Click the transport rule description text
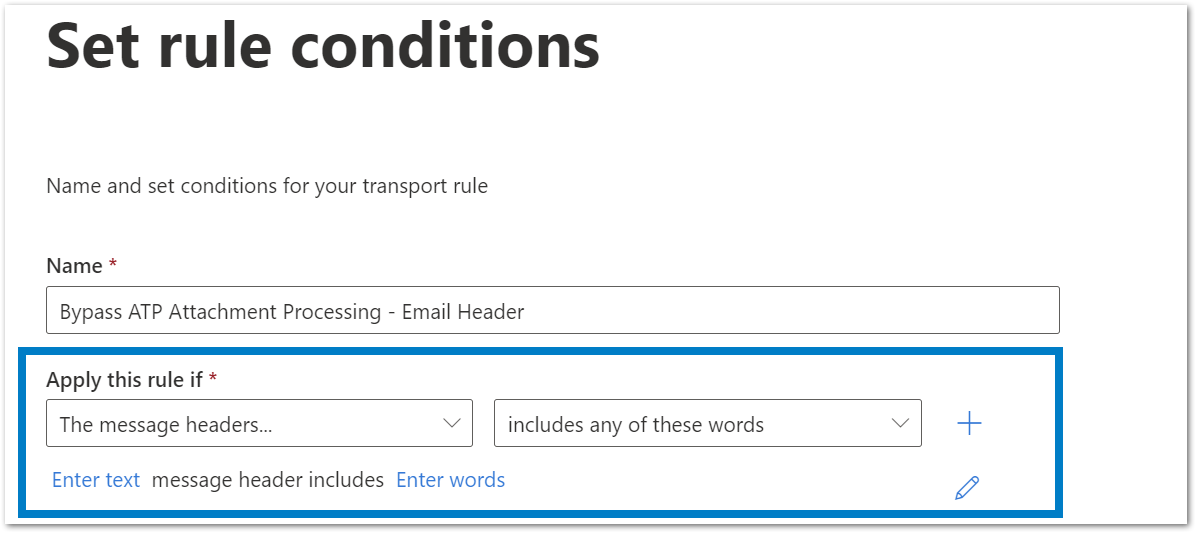Image resolution: width=1196 pixels, height=533 pixels. [x=267, y=185]
